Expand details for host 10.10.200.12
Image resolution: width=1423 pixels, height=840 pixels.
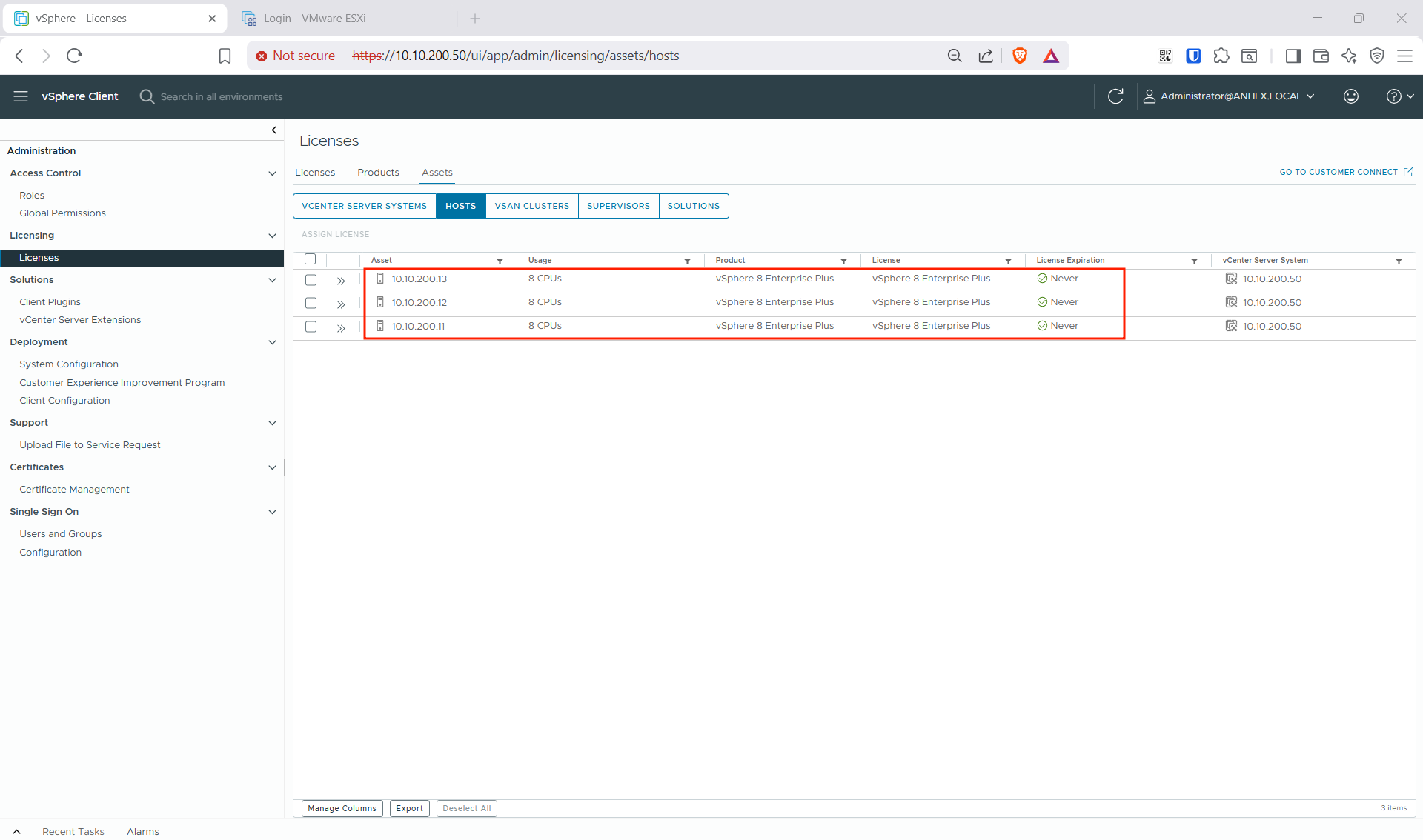(x=341, y=304)
